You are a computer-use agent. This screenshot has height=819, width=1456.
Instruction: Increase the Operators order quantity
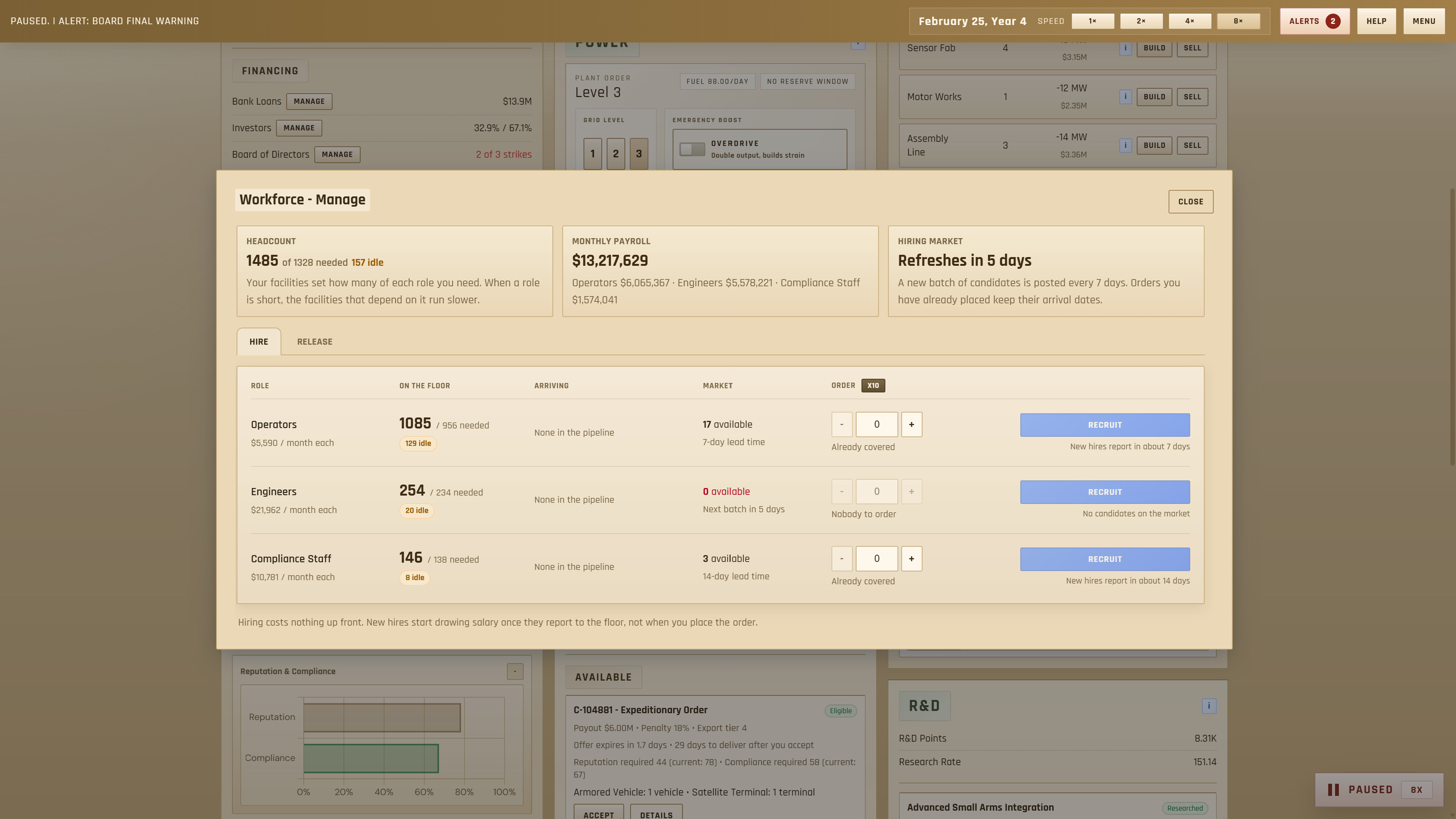coord(911,425)
